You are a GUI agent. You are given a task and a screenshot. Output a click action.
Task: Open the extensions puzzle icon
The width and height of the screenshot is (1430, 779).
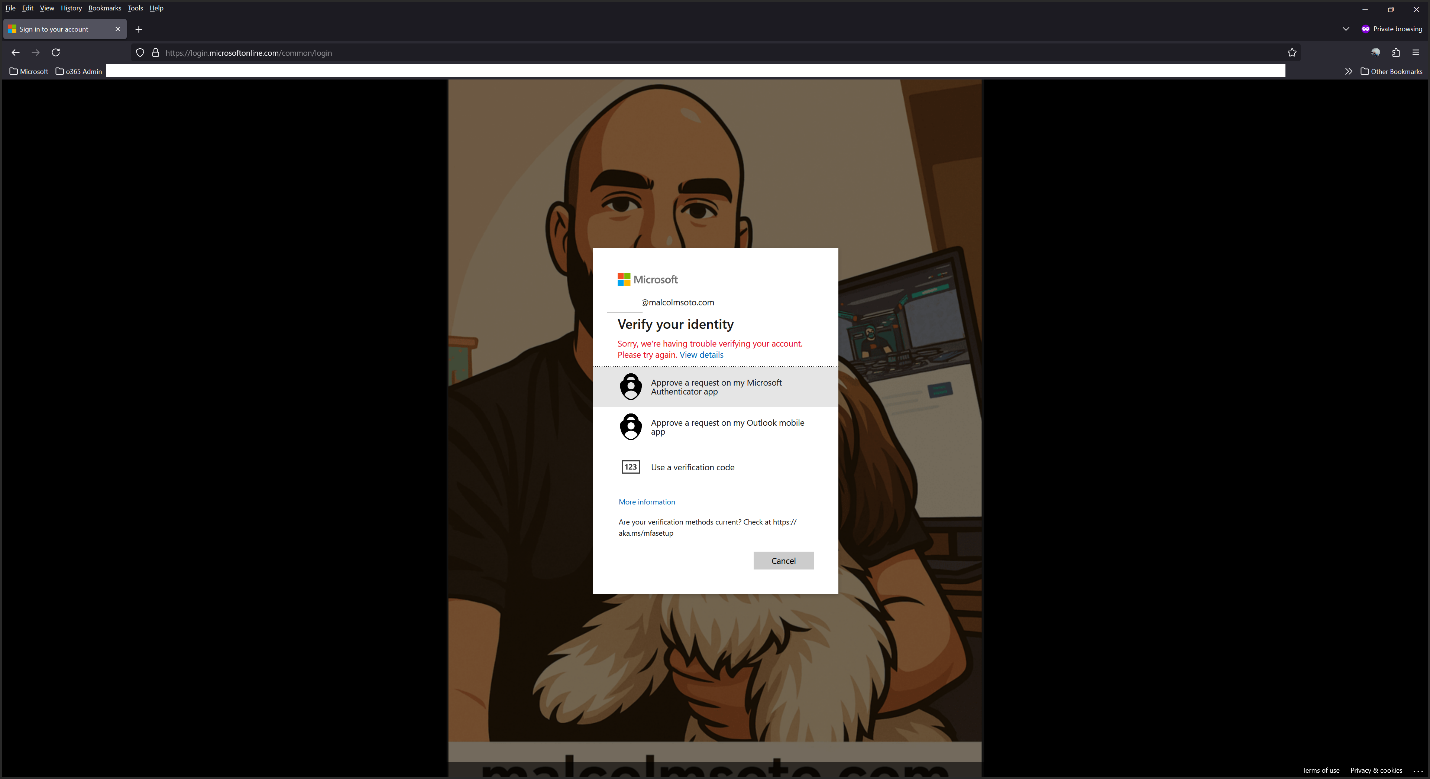point(1396,52)
